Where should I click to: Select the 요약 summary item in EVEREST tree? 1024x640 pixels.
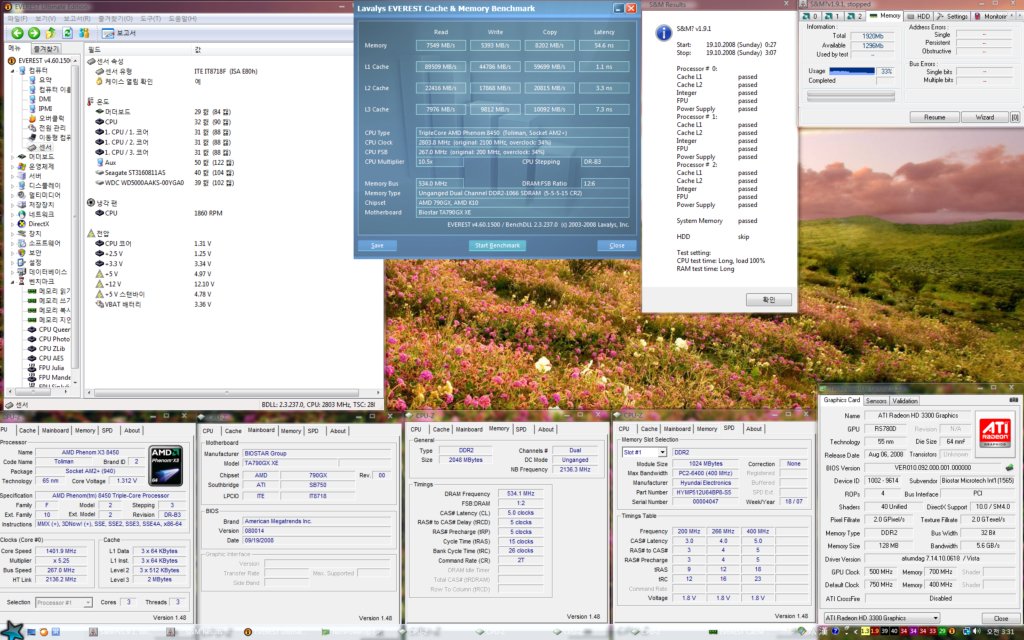[40, 80]
